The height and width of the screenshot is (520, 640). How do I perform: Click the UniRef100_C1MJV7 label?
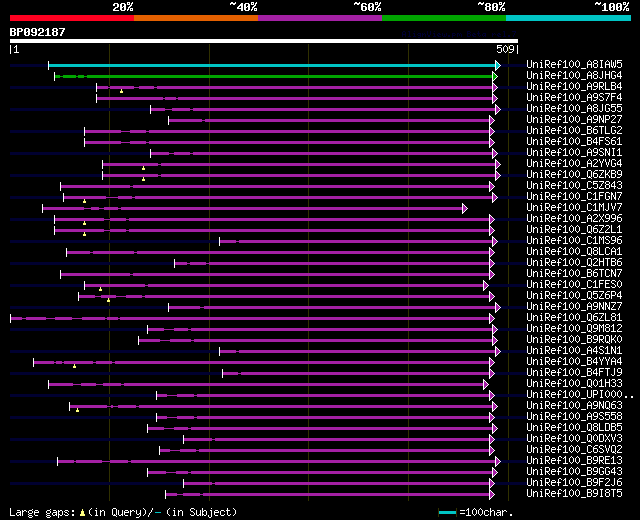click(574, 207)
